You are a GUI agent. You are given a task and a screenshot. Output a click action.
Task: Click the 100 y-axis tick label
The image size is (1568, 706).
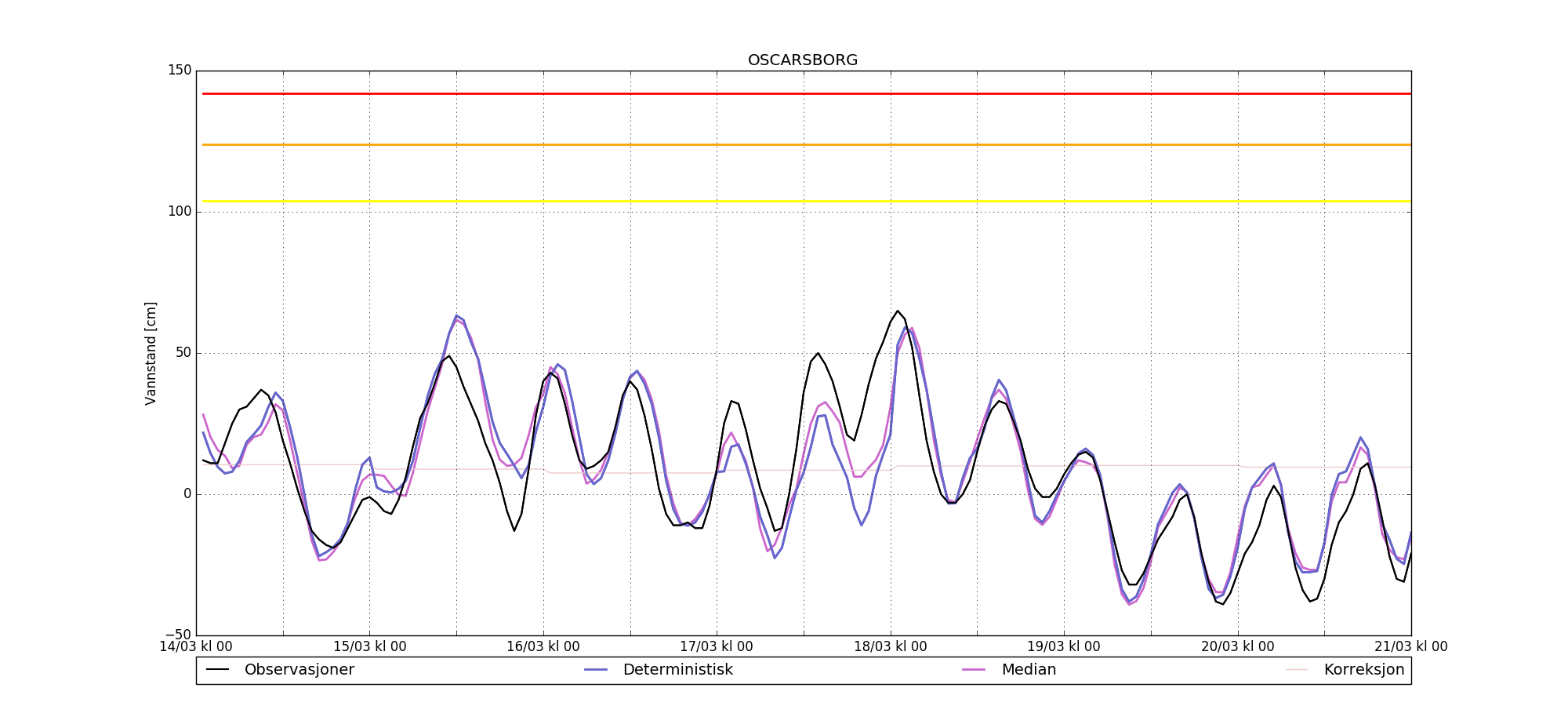pos(179,212)
